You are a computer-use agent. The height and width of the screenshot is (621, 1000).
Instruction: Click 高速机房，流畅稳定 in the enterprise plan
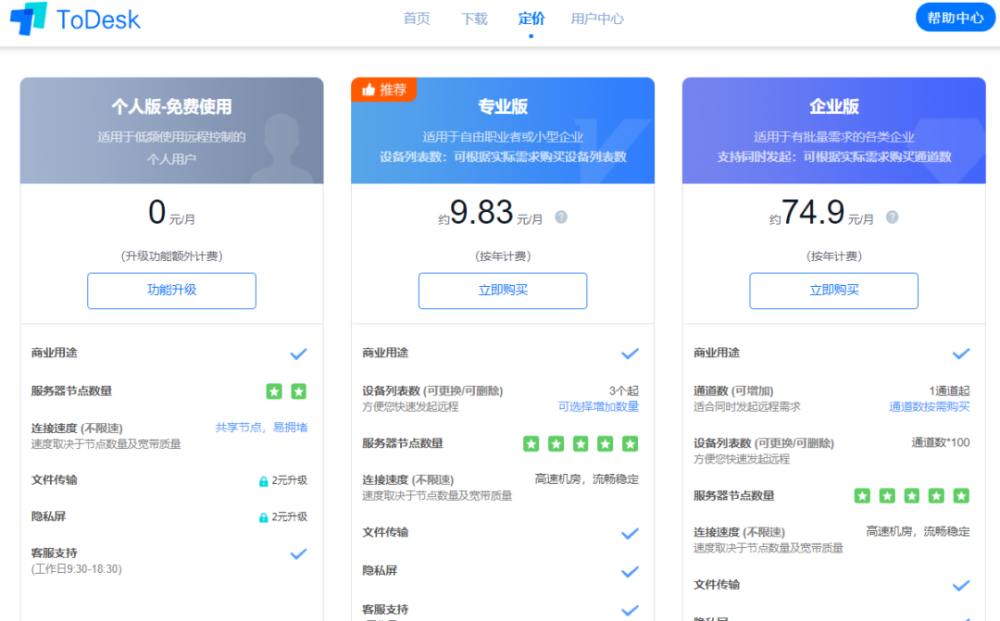click(x=918, y=531)
